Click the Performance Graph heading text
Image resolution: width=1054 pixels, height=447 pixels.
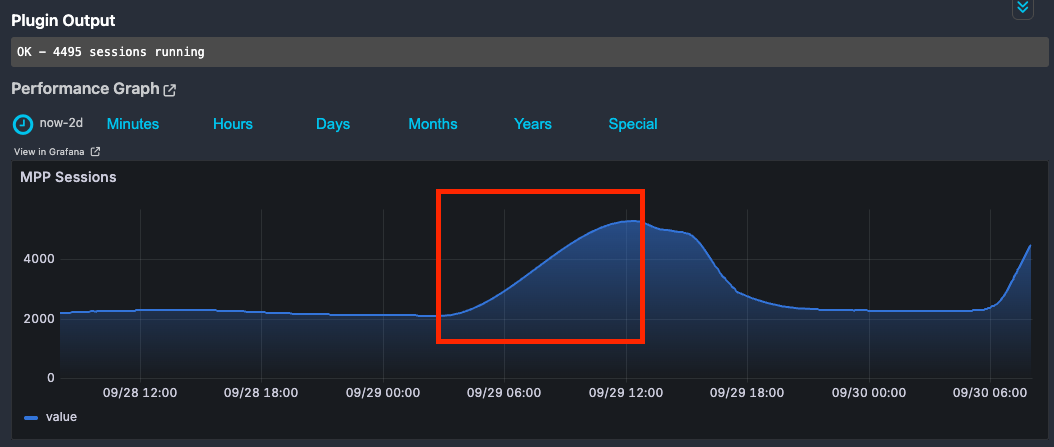click(x=85, y=89)
